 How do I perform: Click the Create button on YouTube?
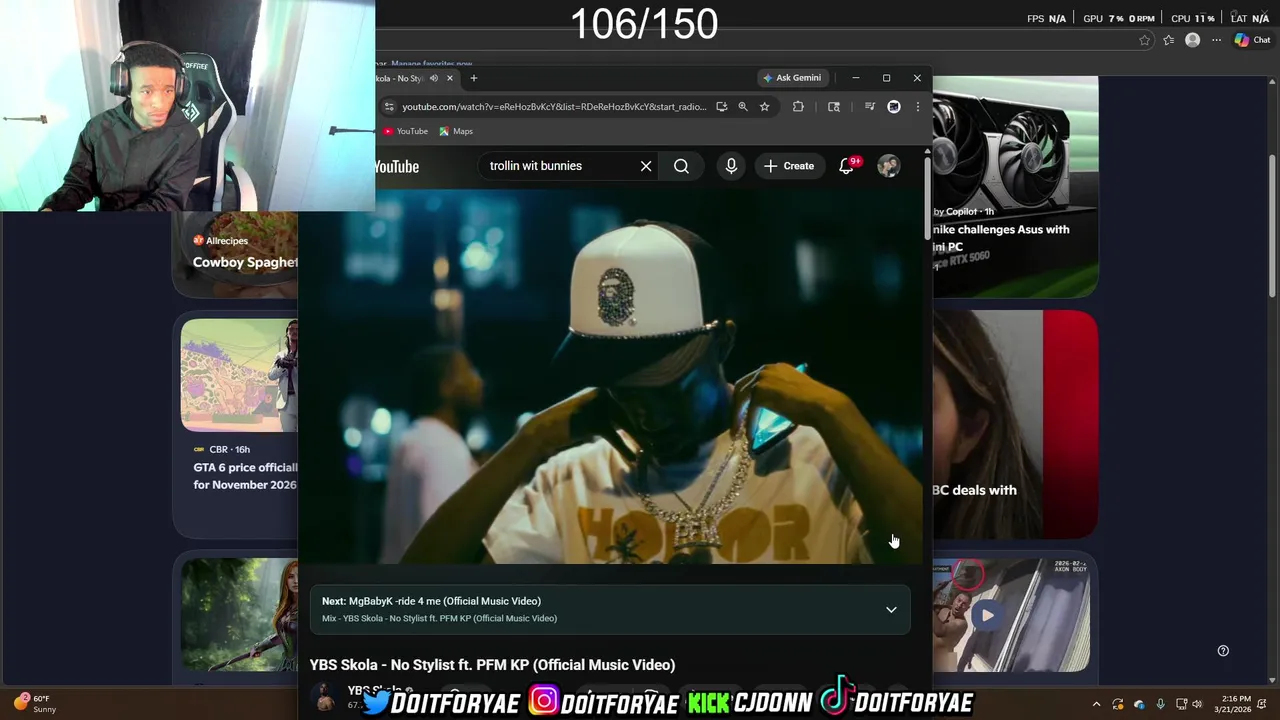click(789, 166)
